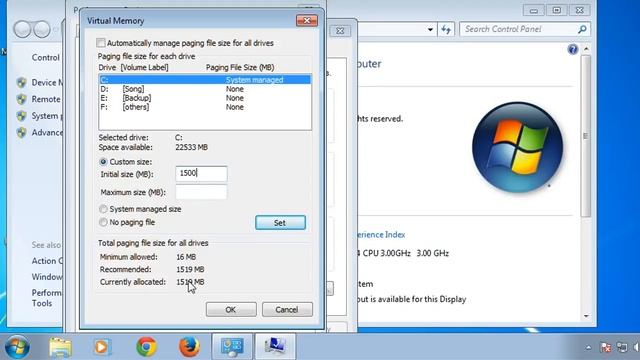Minimize the Control Panel System window
Image resolution: width=640 pixels, height=360 pixels.
pyautogui.click(x=533, y=10)
